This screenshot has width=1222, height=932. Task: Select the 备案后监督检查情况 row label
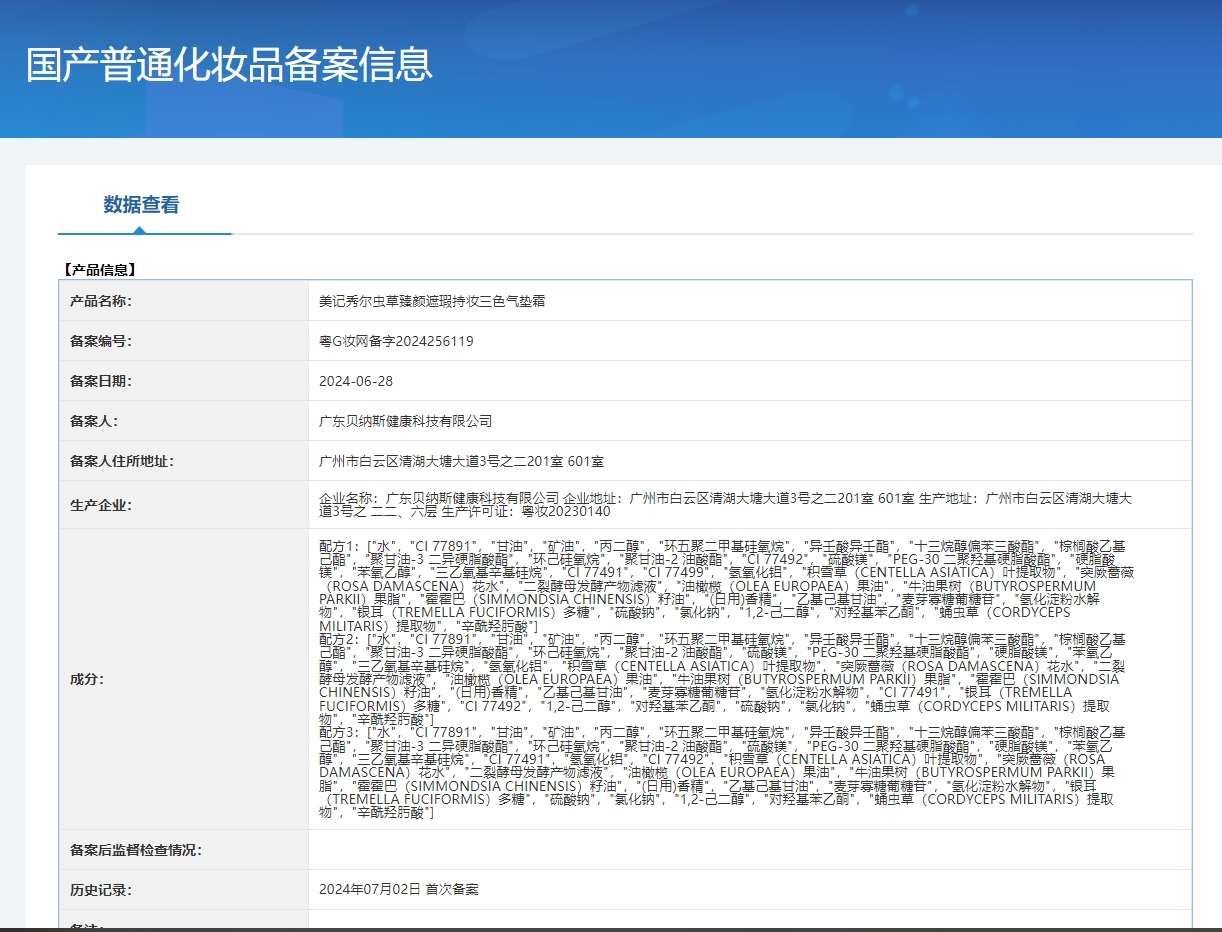coord(134,846)
